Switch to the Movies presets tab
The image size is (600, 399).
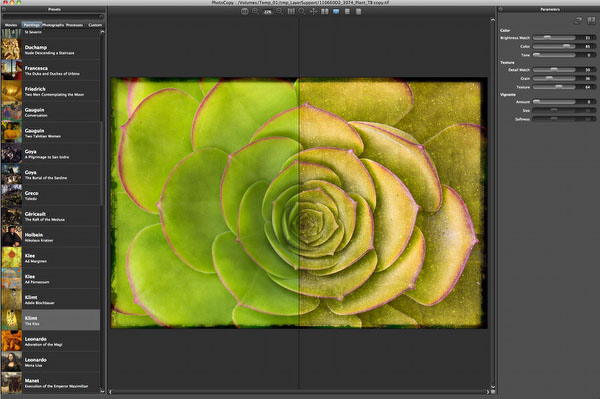(11, 25)
